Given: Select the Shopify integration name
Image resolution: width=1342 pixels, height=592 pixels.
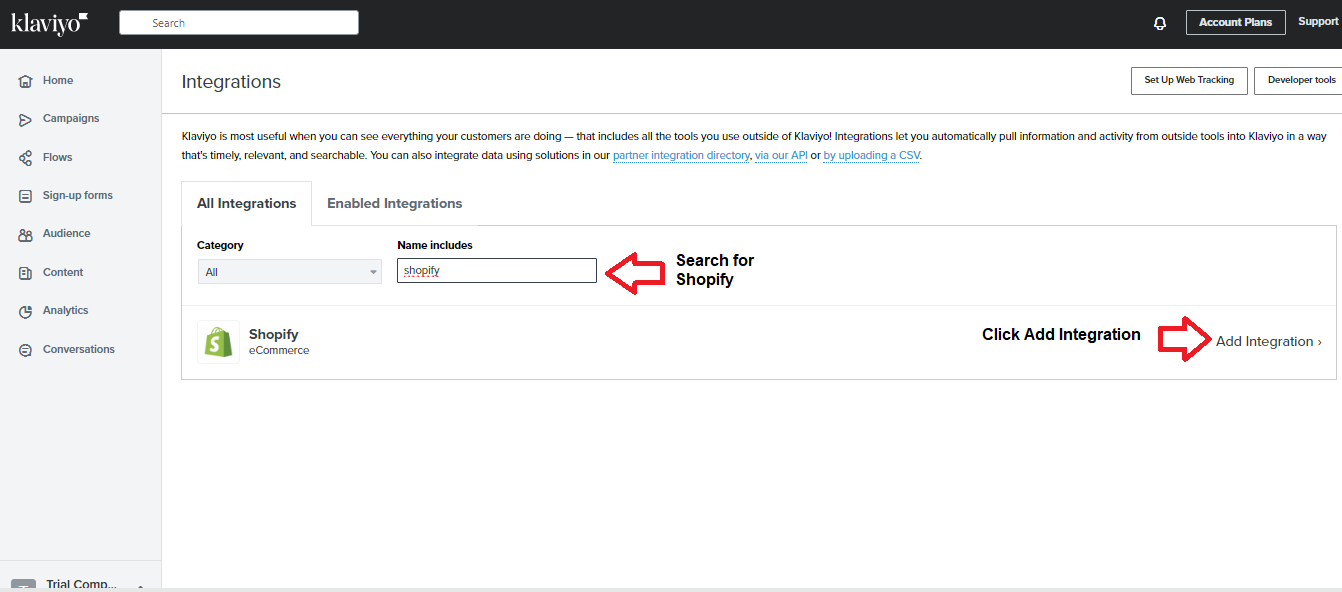Looking at the screenshot, I should (x=274, y=334).
